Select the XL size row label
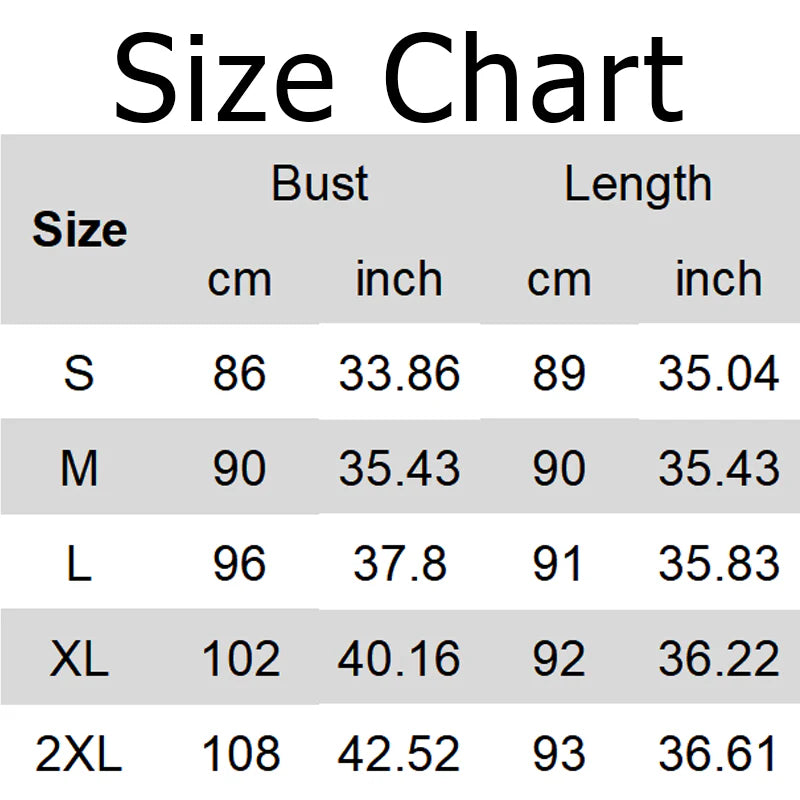 pos(79,659)
